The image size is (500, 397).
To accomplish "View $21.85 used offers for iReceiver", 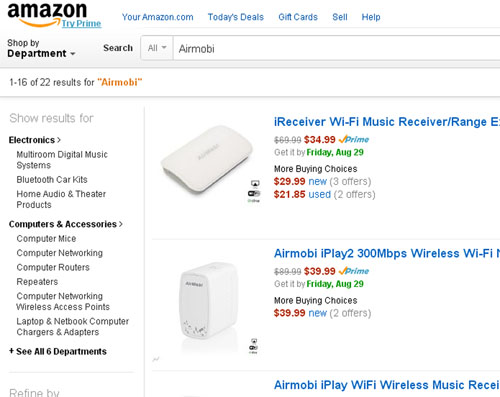I will click(324, 194).
